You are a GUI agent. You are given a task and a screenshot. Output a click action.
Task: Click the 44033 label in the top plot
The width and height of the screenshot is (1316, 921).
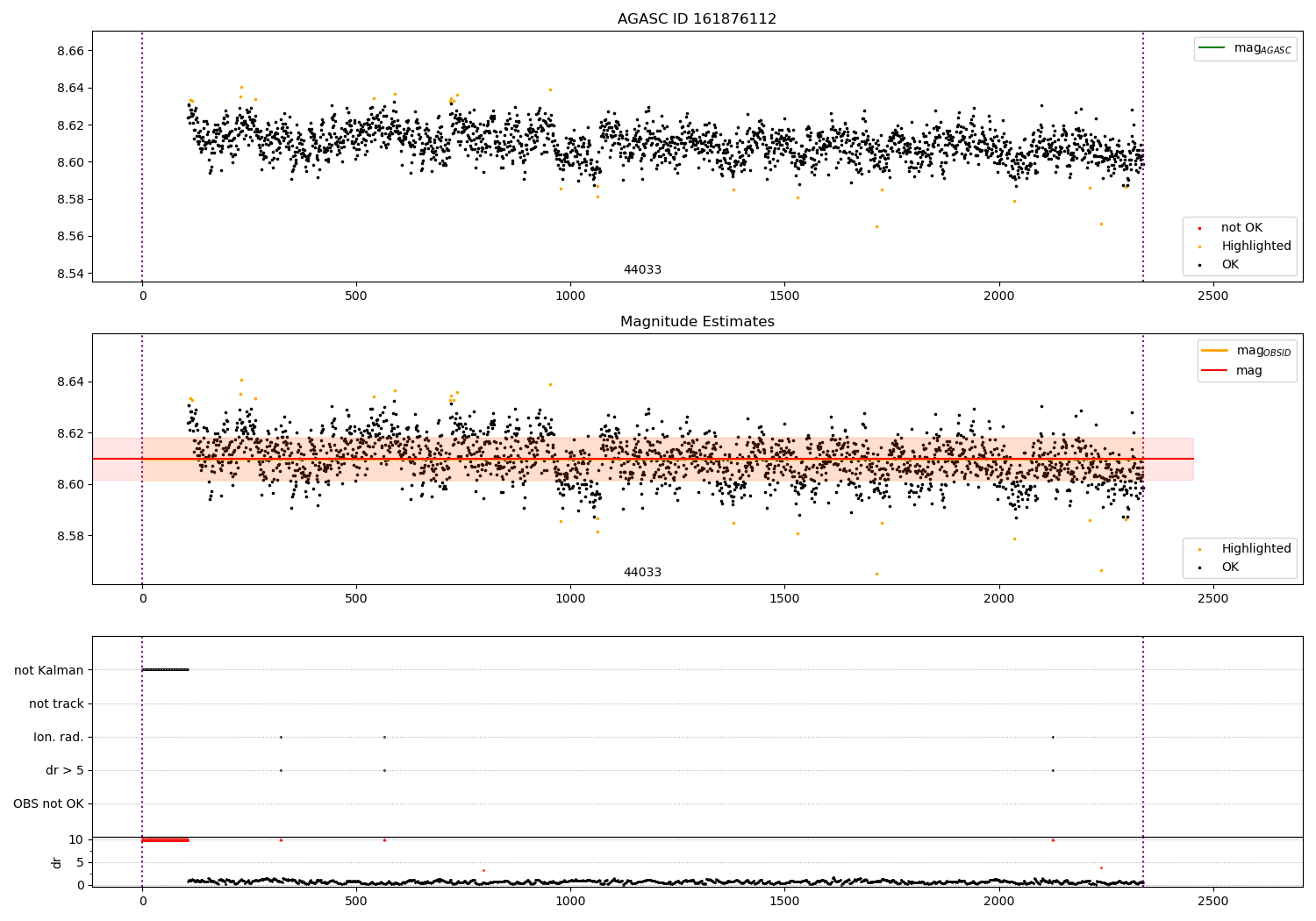642,270
